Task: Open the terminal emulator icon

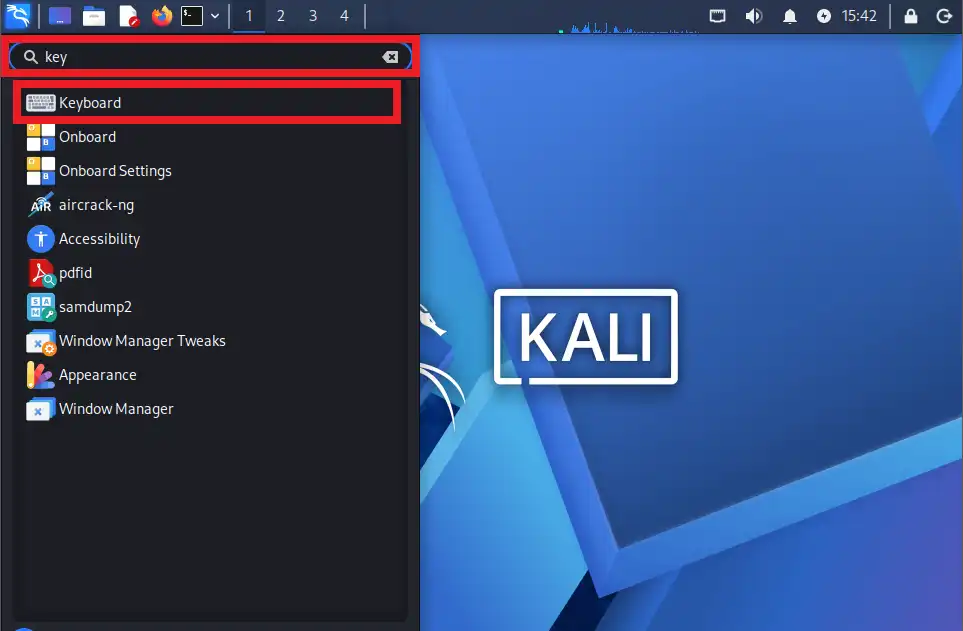Action: coord(192,15)
